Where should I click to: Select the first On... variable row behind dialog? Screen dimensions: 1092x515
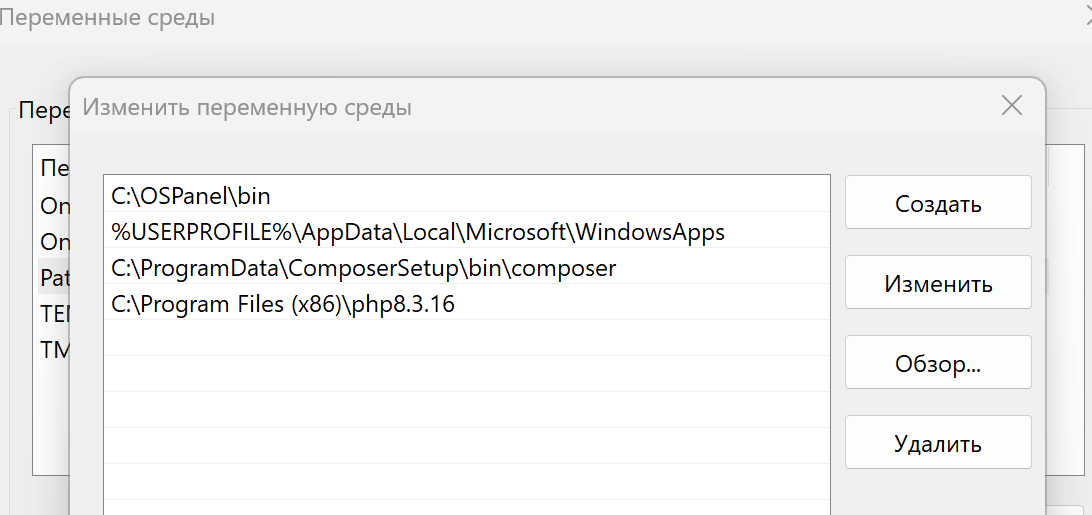(53, 205)
